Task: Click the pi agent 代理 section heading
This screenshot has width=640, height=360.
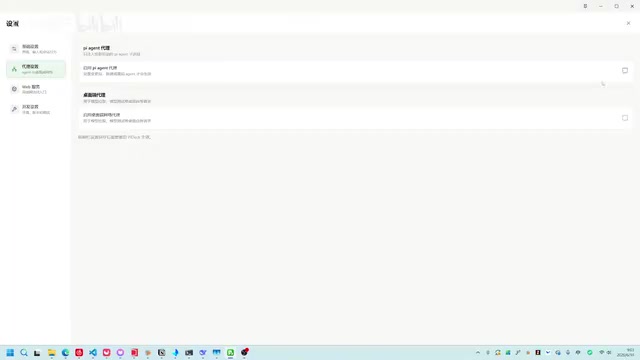Action: point(96,48)
